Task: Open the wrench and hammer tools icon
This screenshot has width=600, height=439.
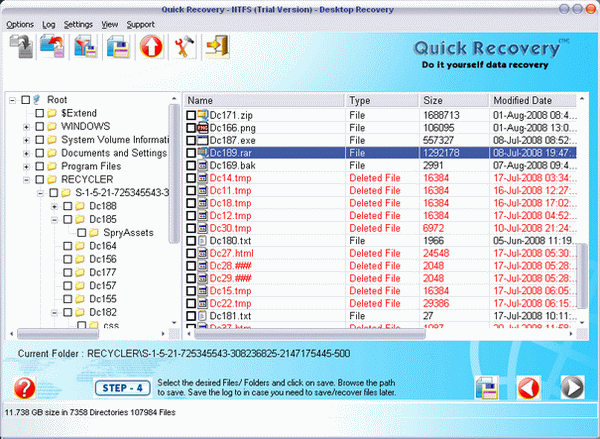Action: [183, 47]
